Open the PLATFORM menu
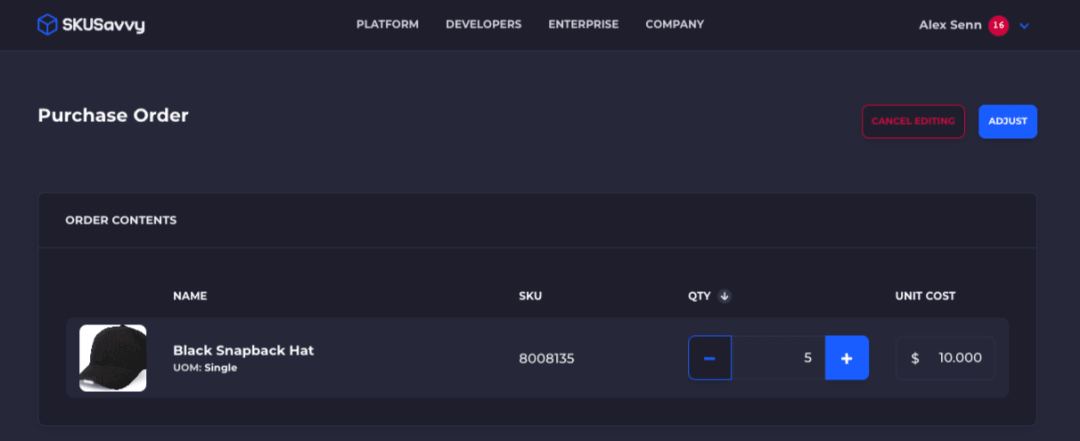The width and height of the screenshot is (1080, 441). tap(387, 25)
